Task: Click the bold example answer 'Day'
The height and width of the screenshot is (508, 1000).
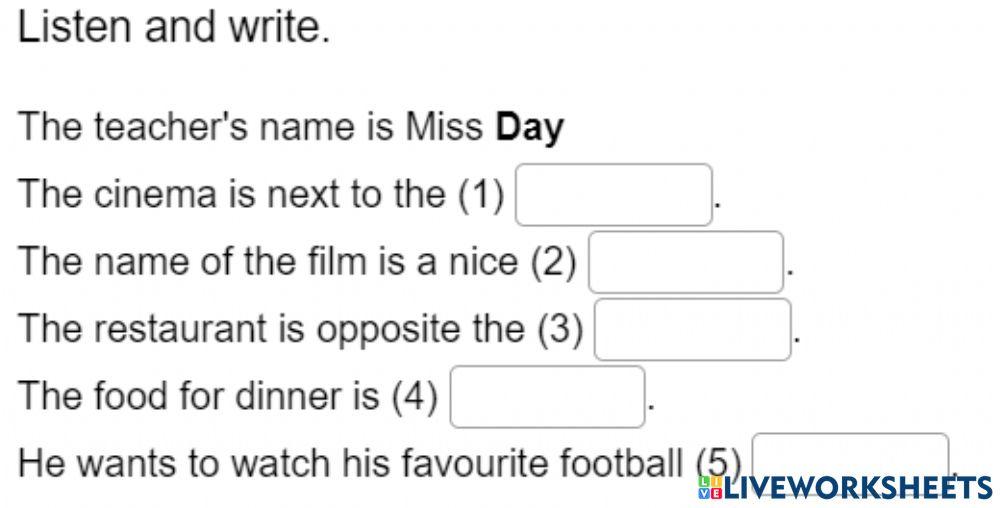Action: pos(530,127)
